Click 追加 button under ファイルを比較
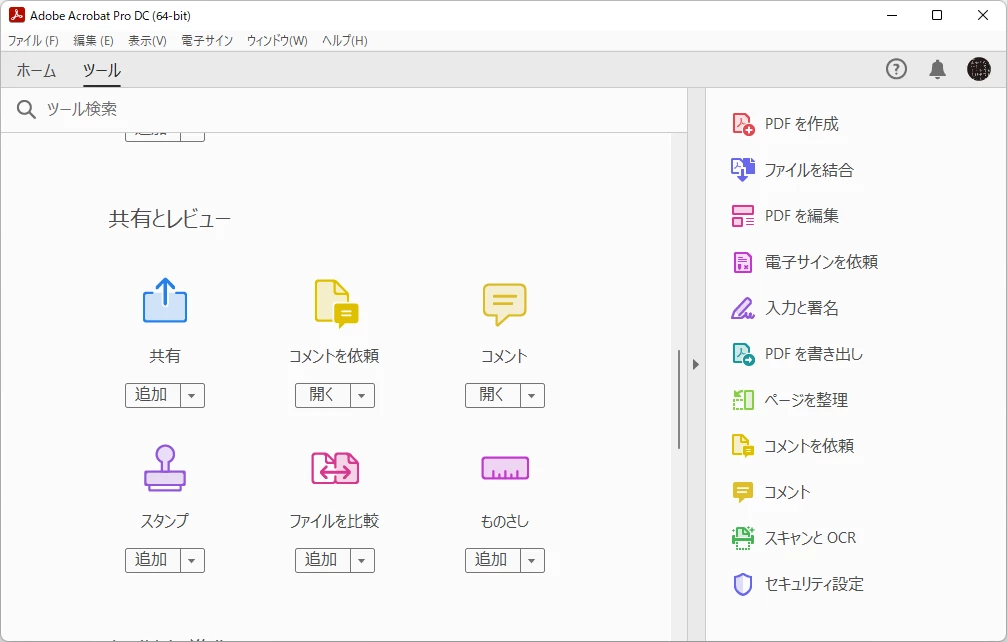Viewport: 1007px width, 642px height. [323, 560]
